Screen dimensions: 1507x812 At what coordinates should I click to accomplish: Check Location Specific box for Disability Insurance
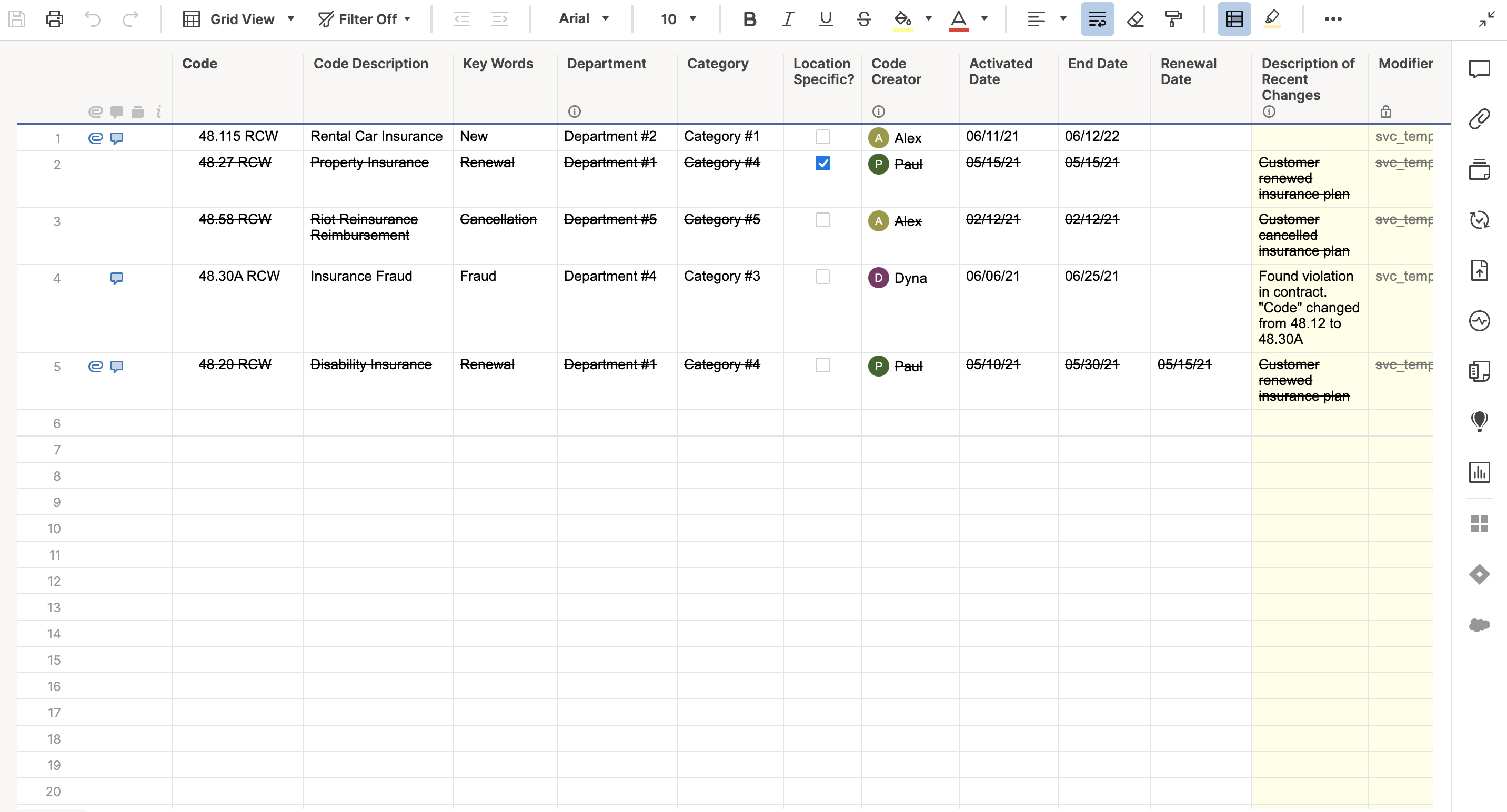click(822, 365)
